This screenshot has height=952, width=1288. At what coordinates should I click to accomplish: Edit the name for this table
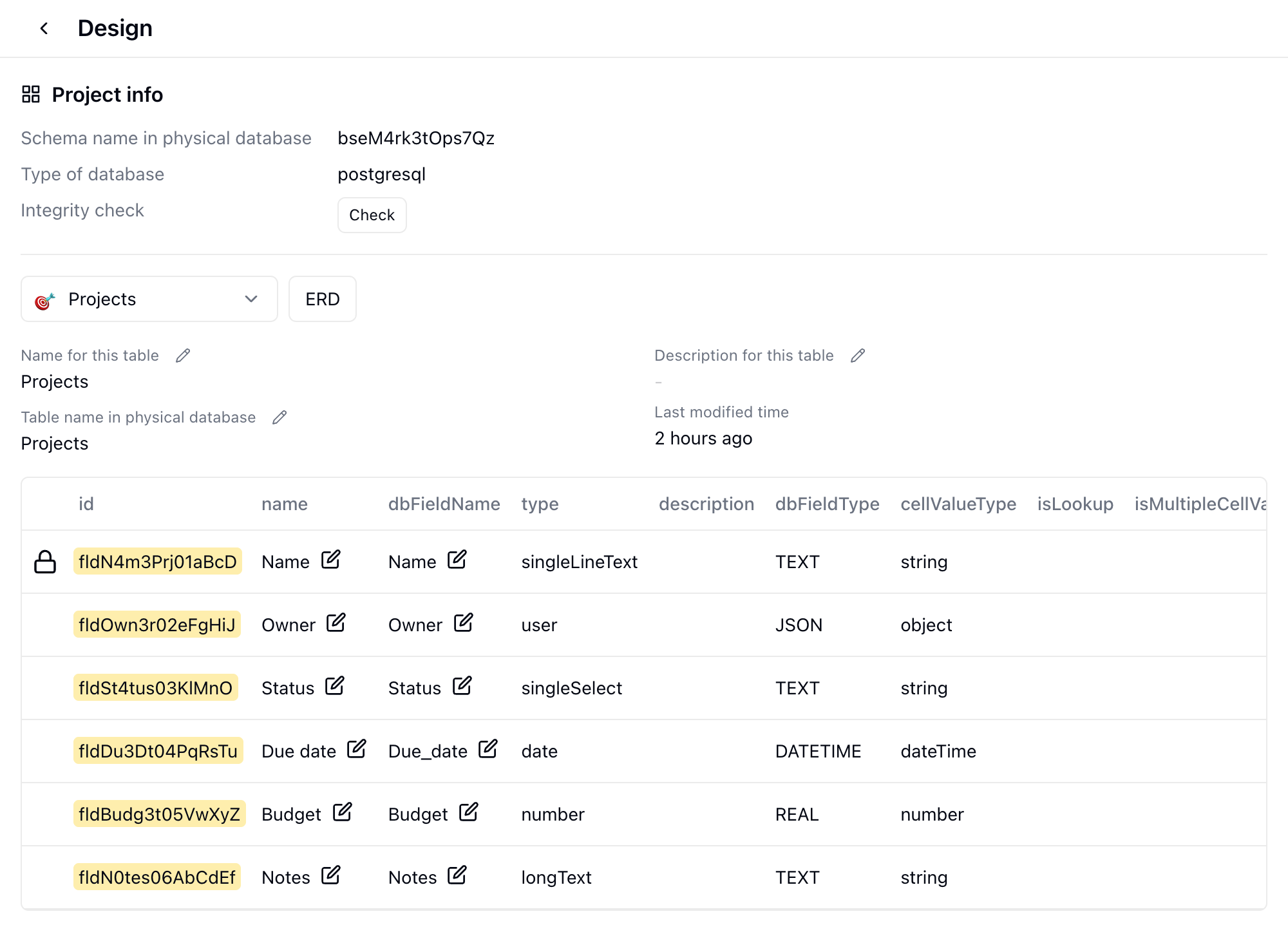(x=183, y=356)
